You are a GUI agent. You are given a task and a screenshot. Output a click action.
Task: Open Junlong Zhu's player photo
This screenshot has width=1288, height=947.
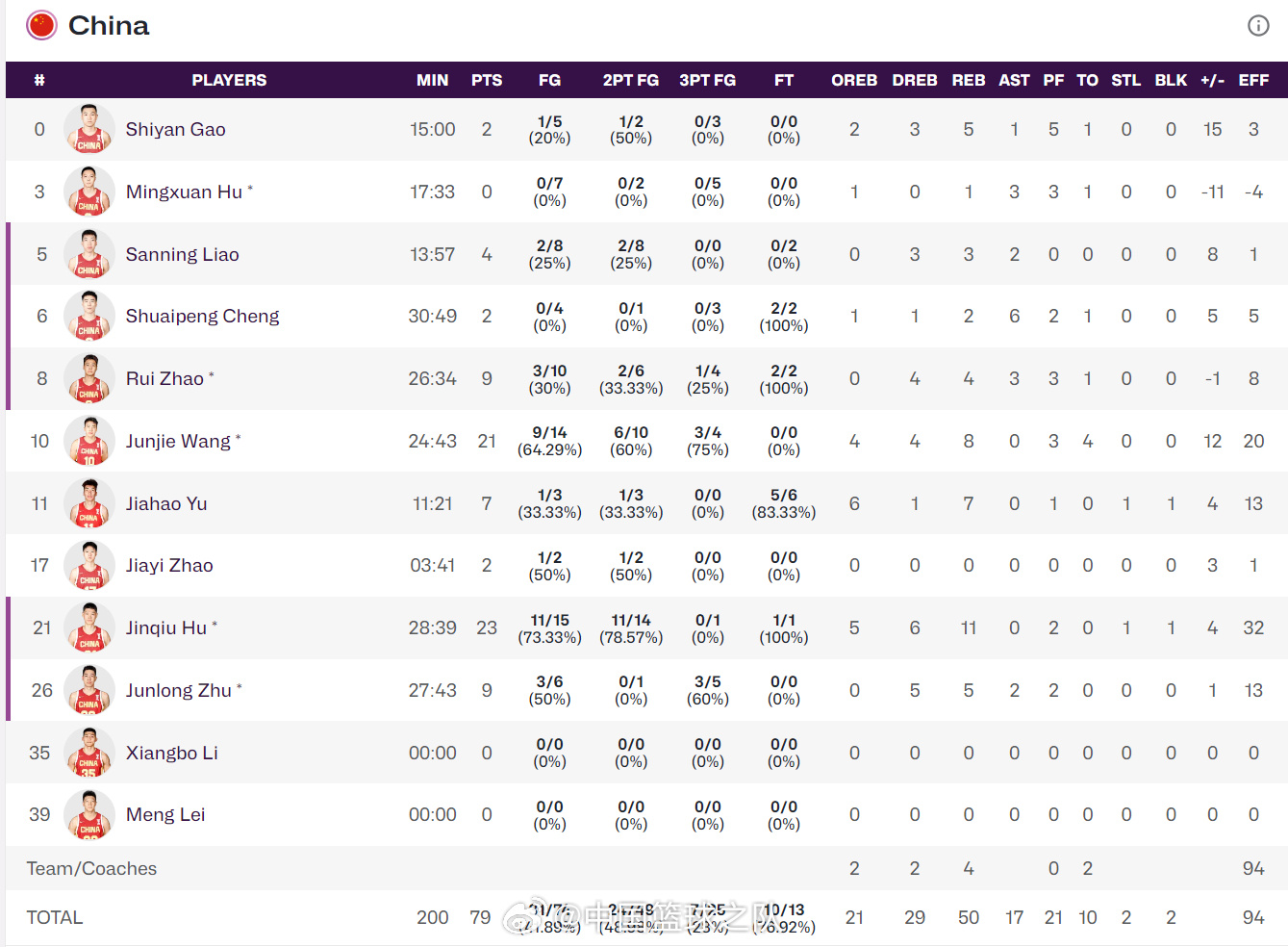pyautogui.click(x=88, y=690)
